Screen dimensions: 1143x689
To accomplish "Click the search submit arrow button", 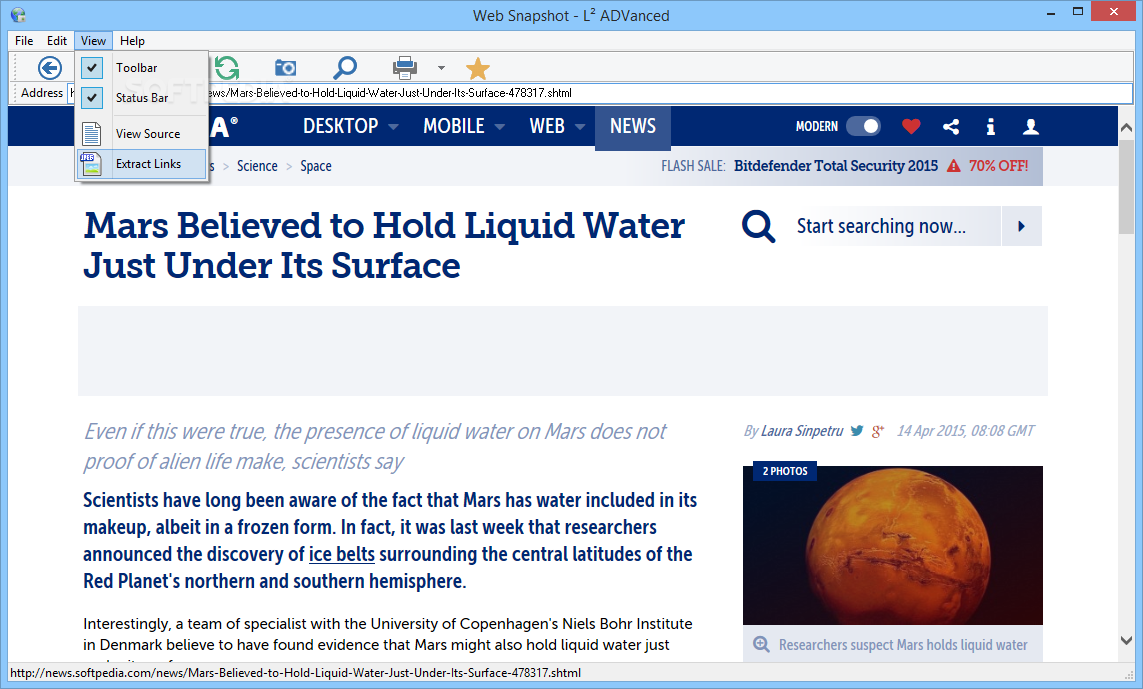I will pos(1021,226).
